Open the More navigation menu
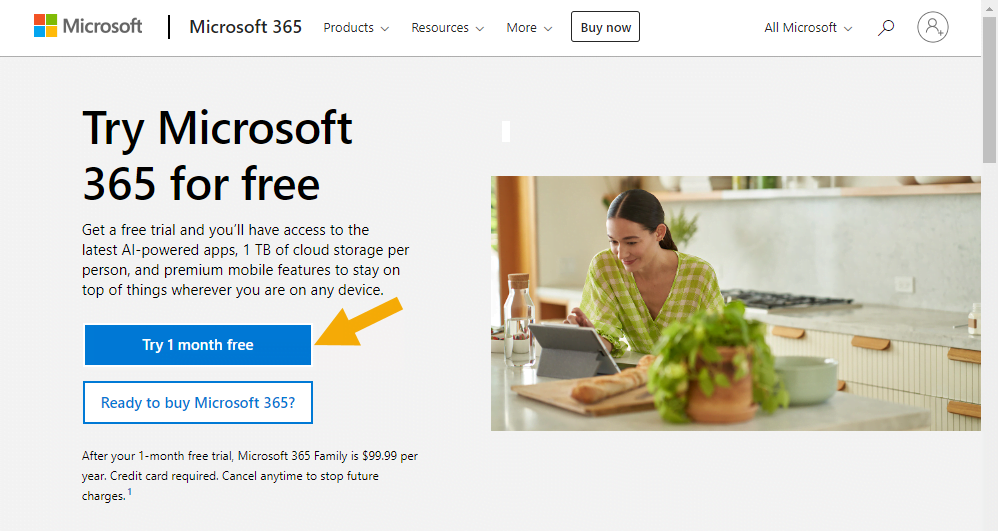 (x=529, y=27)
